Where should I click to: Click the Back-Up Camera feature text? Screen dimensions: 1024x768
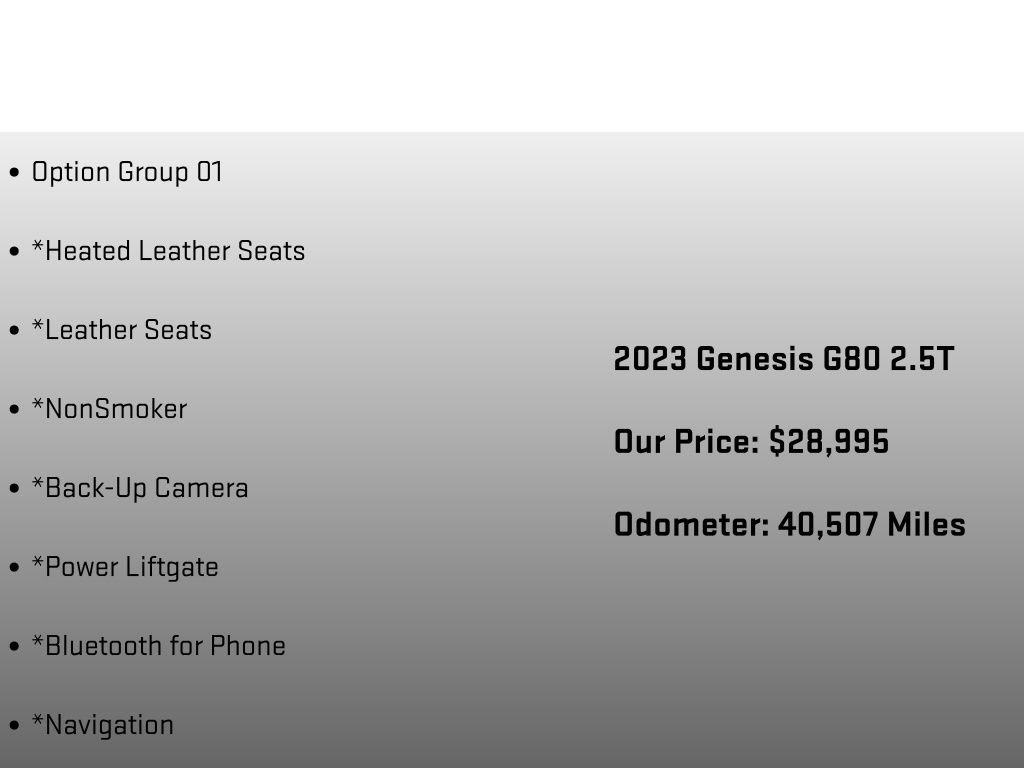coord(140,488)
